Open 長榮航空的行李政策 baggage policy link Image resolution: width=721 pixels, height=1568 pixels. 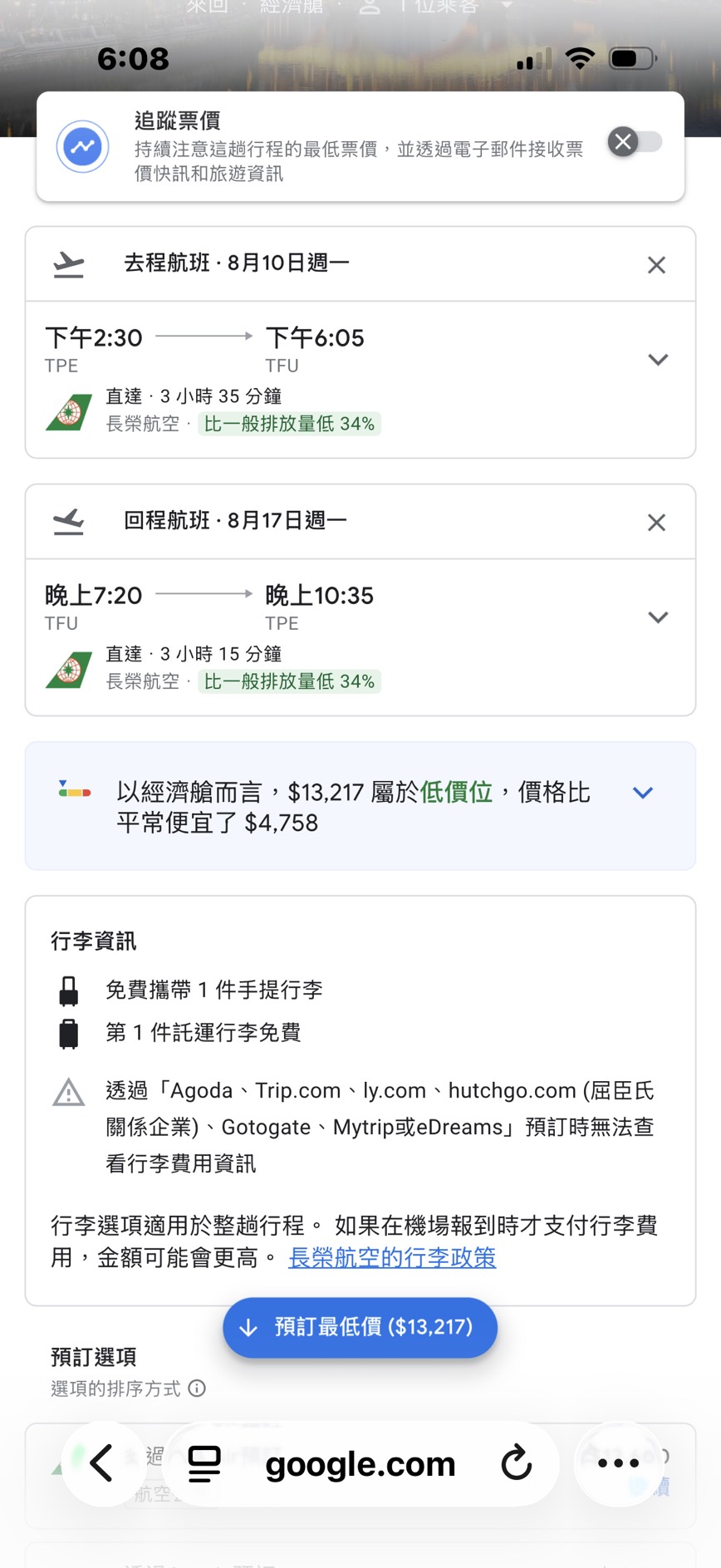tap(392, 1258)
